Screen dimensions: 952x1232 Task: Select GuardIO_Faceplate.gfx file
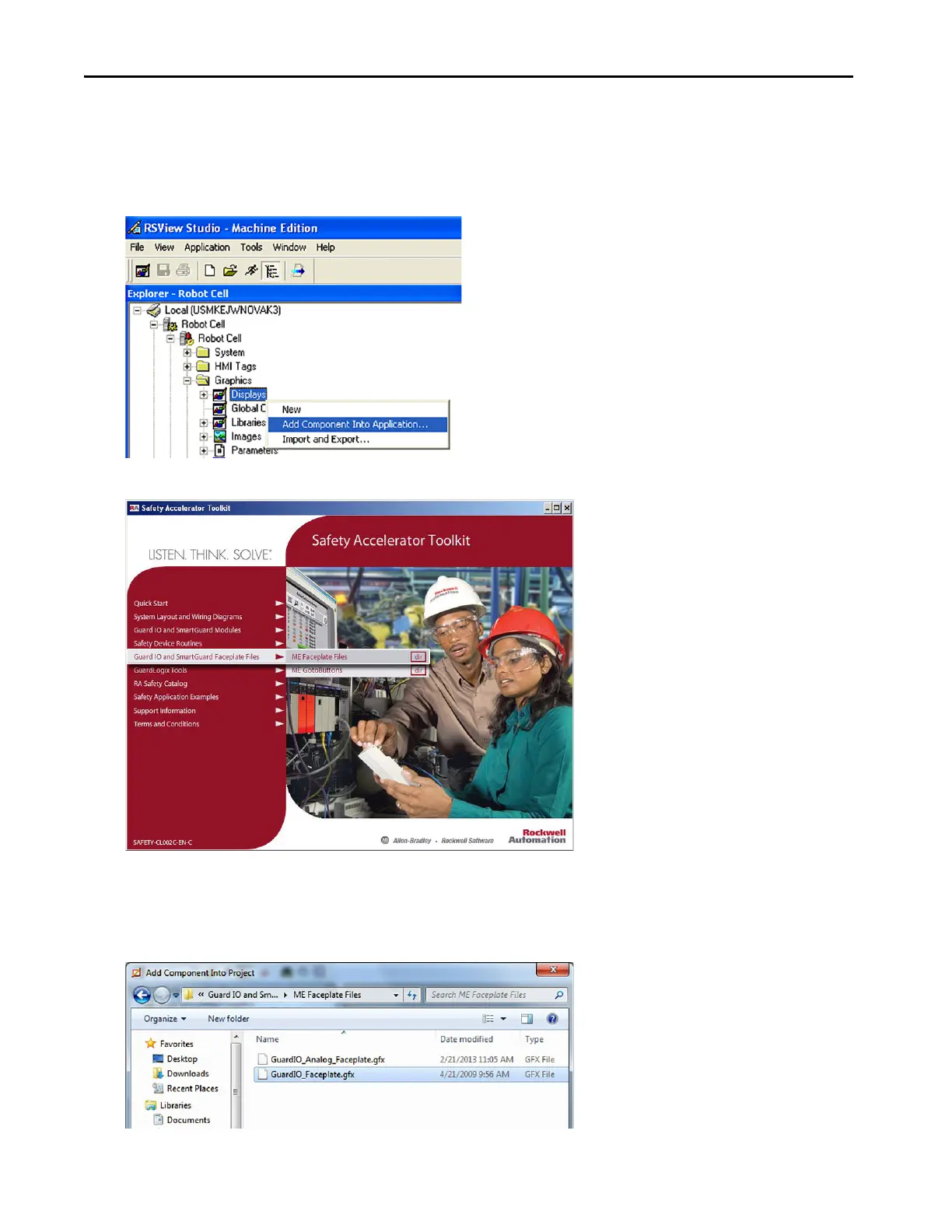[411, 1075]
